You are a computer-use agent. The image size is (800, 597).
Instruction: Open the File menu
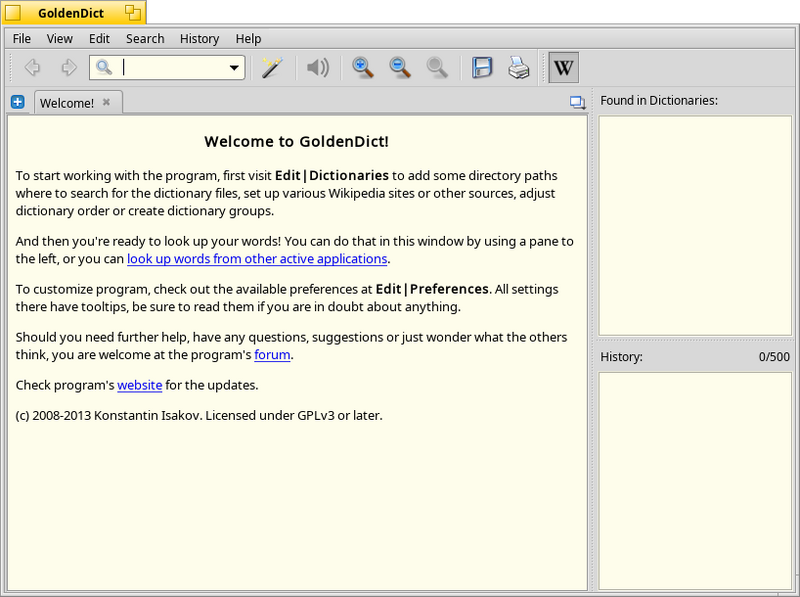coord(22,39)
